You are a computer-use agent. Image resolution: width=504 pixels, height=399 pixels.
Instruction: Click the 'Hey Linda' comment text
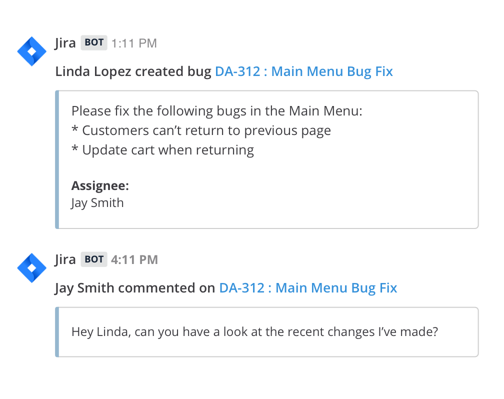[x=255, y=332]
